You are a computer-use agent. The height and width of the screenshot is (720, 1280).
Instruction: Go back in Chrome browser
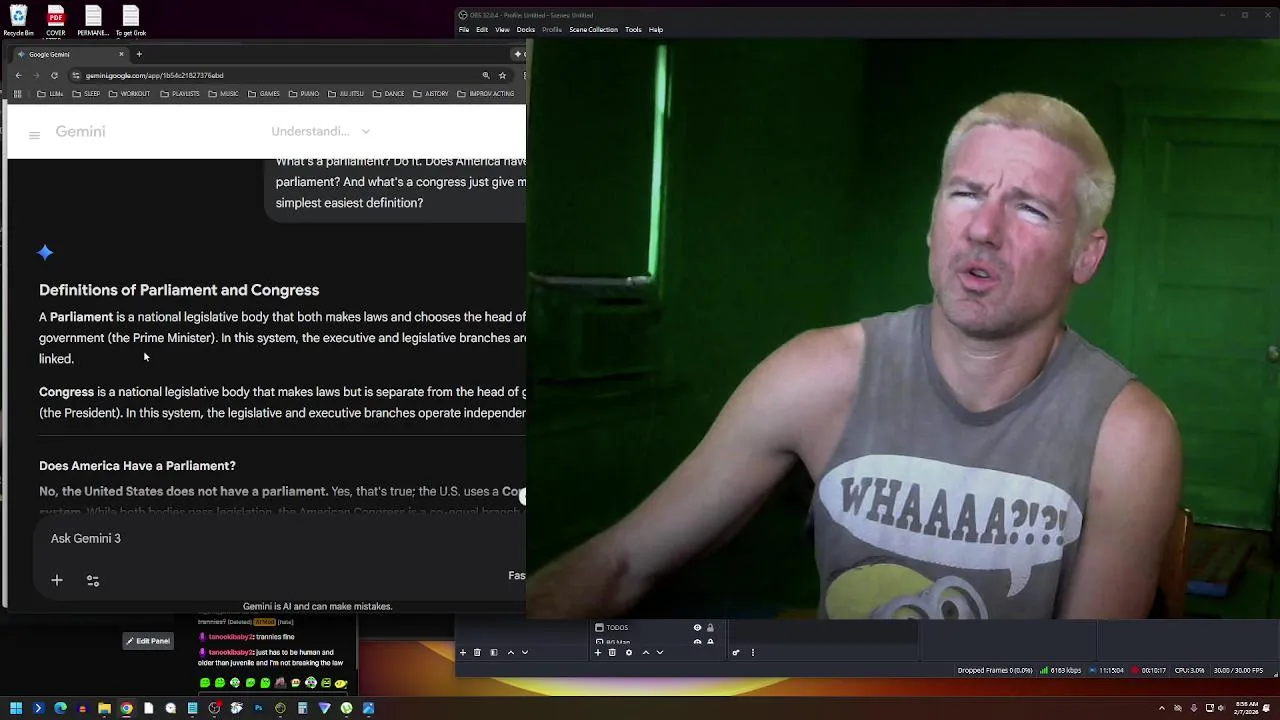[x=18, y=75]
